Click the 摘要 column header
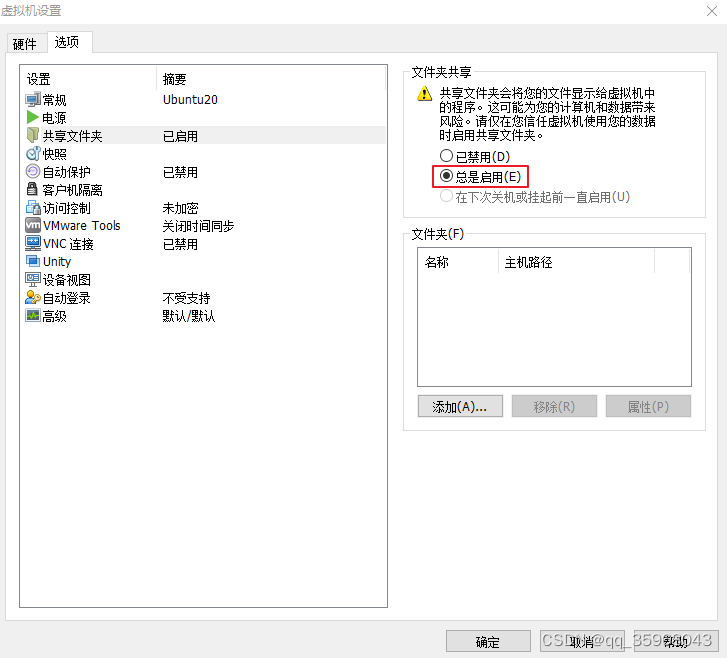The image size is (727, 658). point(271,79)
